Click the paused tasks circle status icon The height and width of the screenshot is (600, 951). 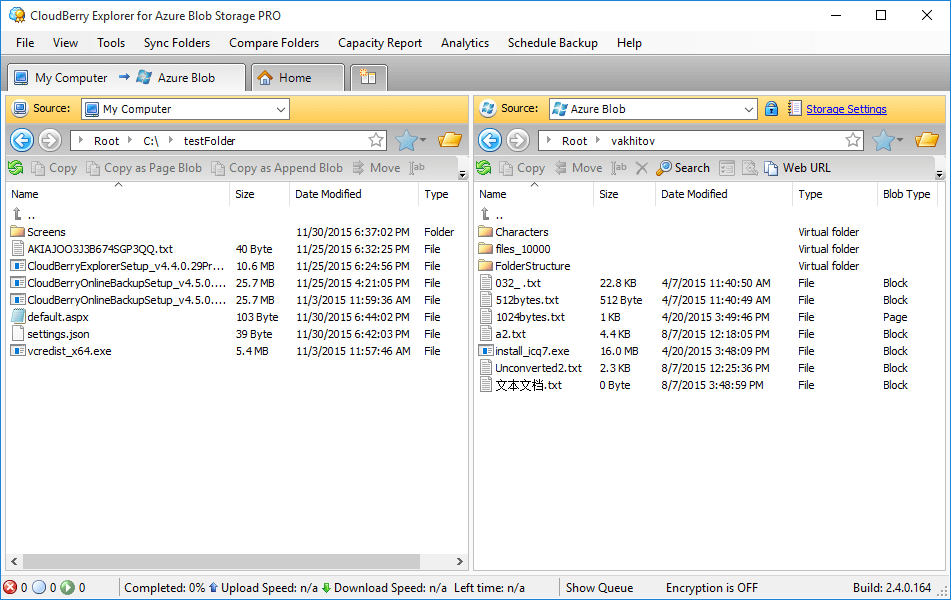point(39,587)
